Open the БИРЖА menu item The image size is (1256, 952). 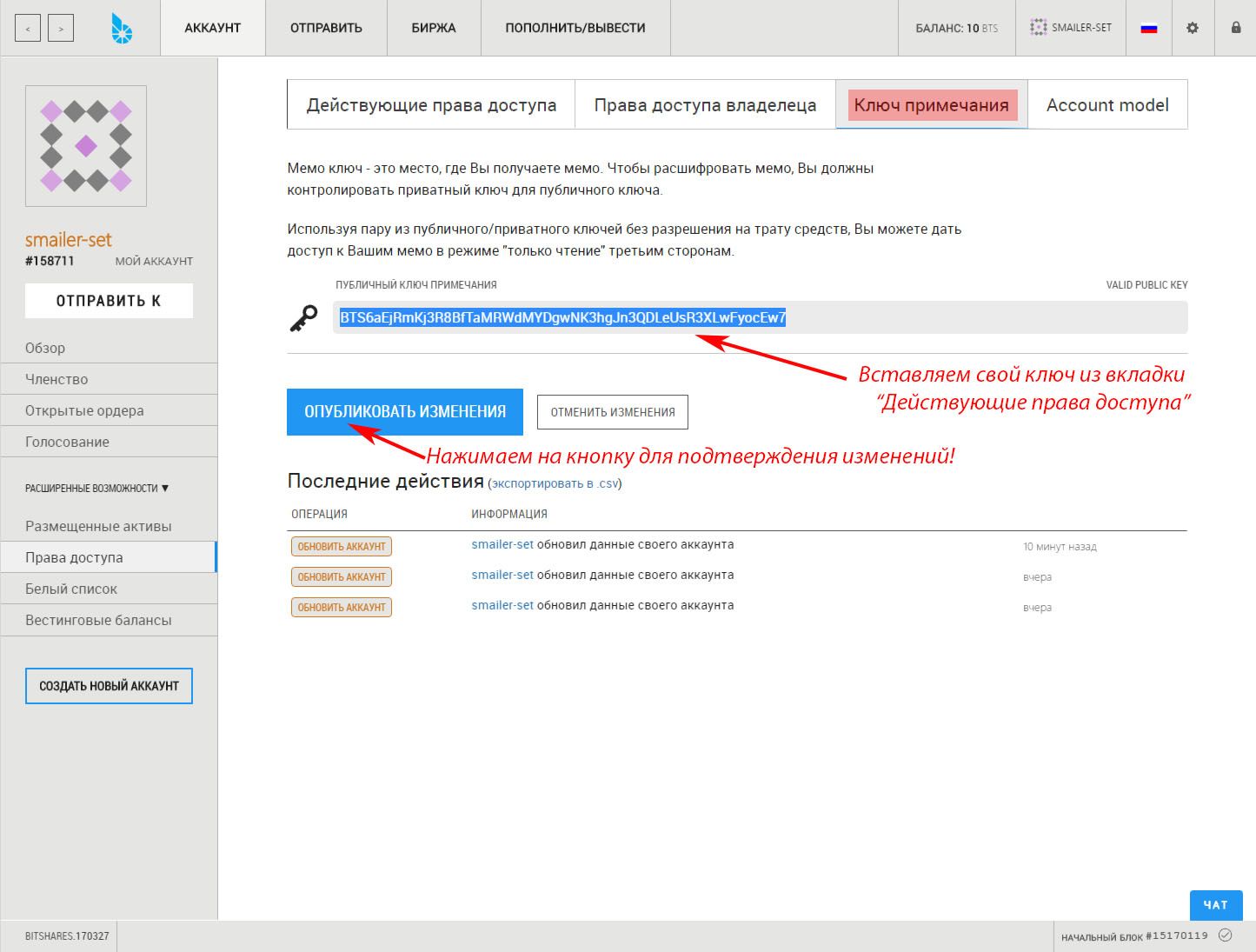pos(434,28)
